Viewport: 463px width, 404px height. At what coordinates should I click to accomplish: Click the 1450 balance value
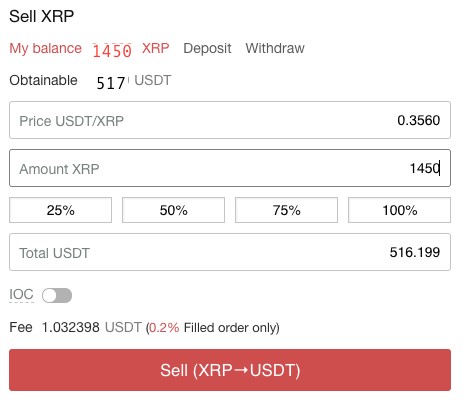click(112, 51)
